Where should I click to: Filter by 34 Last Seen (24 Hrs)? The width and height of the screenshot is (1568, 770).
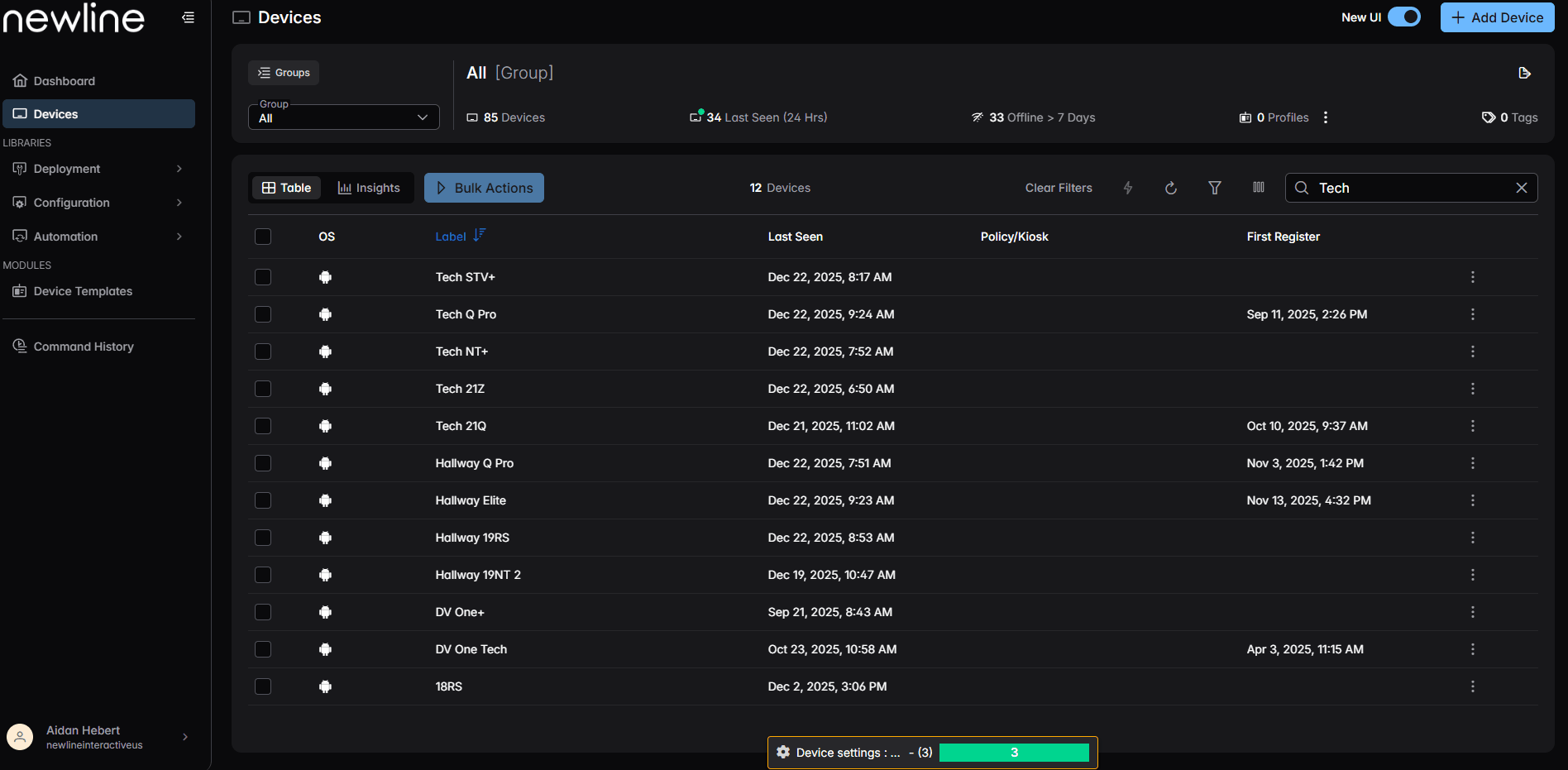tap(758, 117)
